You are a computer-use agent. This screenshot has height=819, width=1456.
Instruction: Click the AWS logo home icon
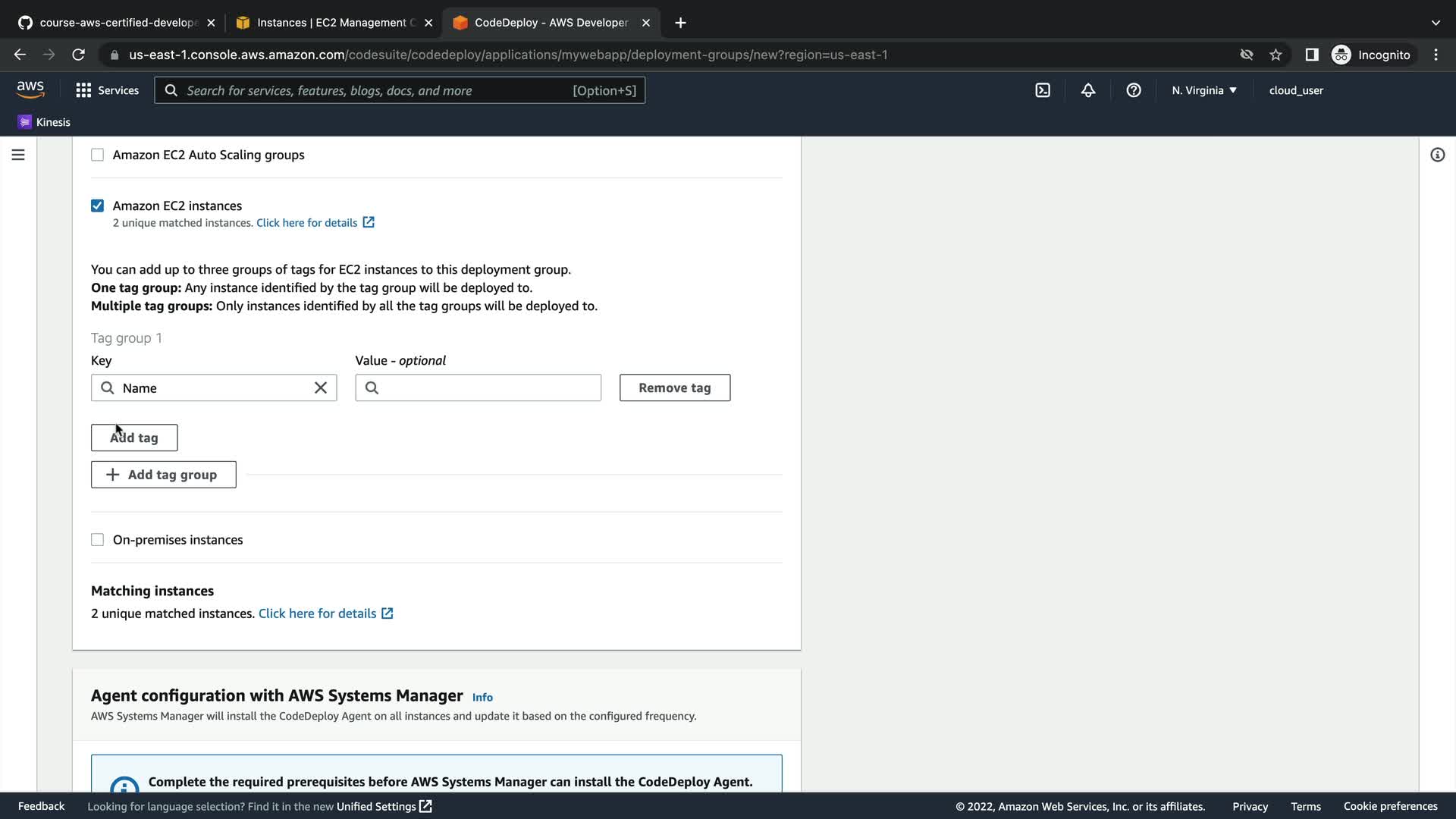pos(30,89)
